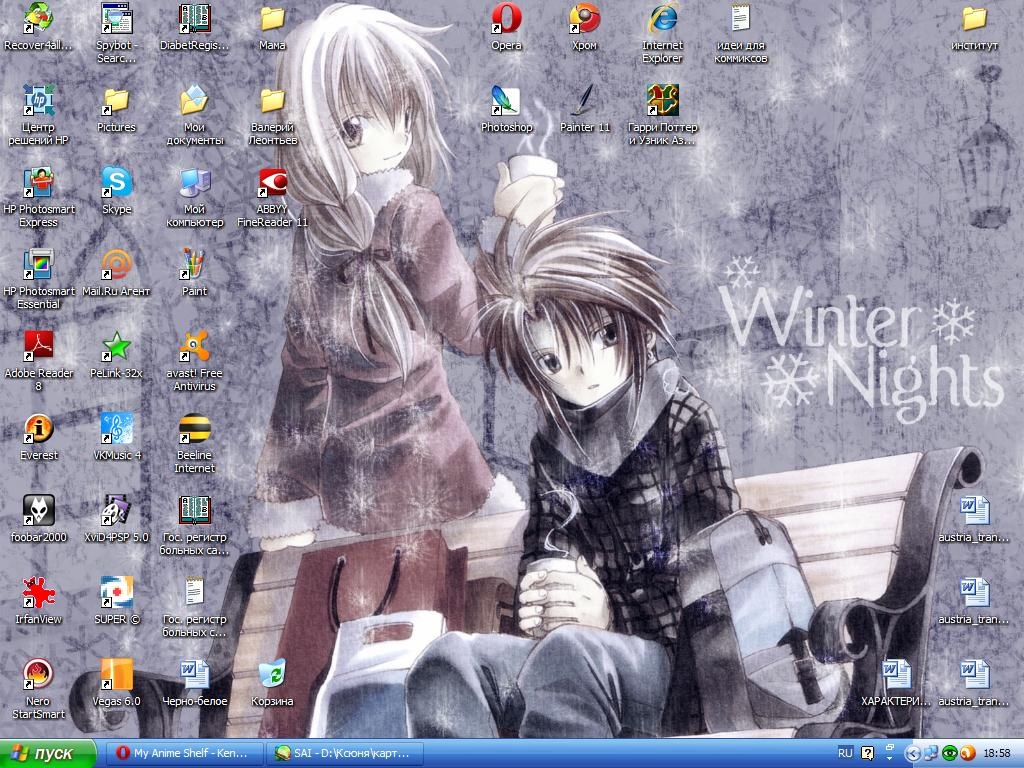Screen dimensions: 1024x768
Task: Open the foobar2000 shortcut
Action: coord(38,519)
